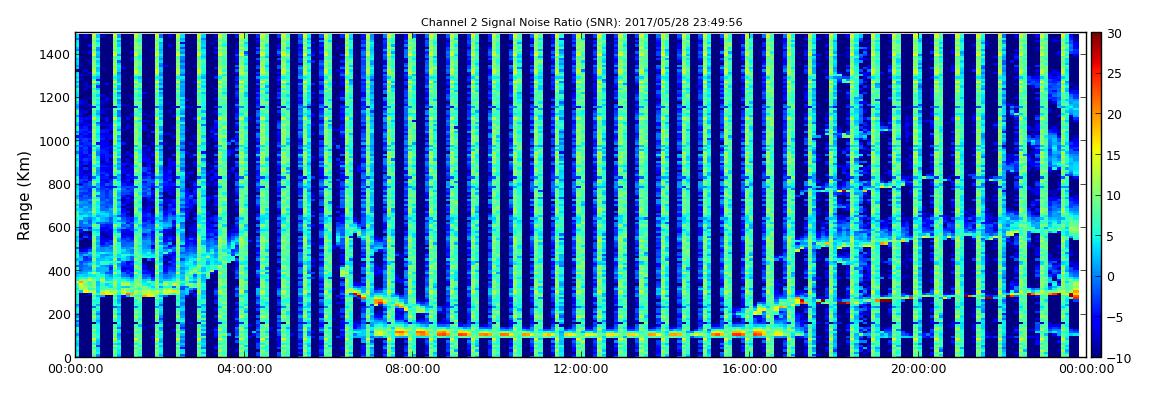The image size is (1150, 407).
Task: Click the 12:00:00 time tick label
Action: pos(579,369)
